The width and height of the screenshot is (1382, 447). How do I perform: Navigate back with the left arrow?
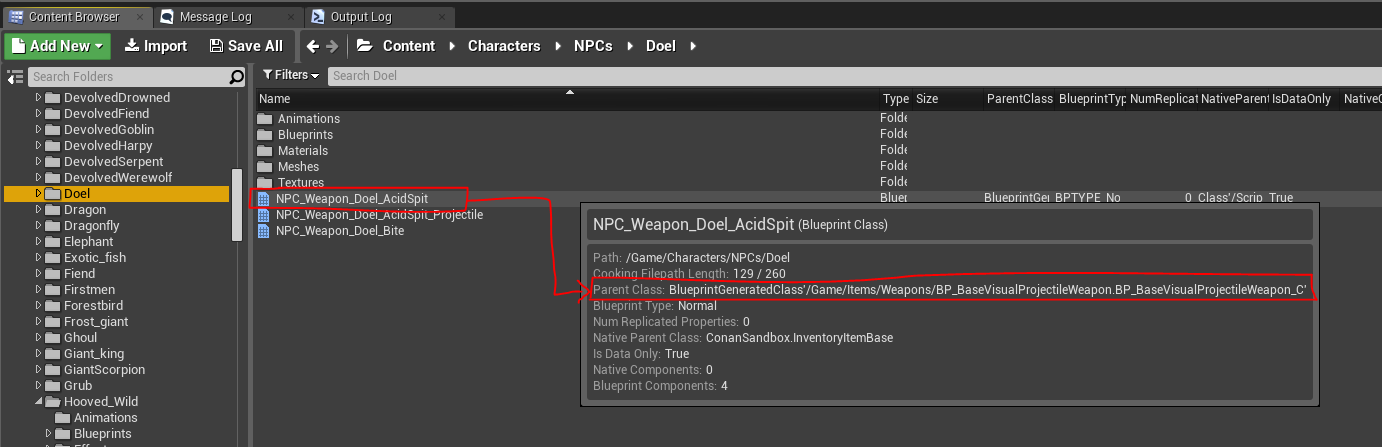pos(313,46)
